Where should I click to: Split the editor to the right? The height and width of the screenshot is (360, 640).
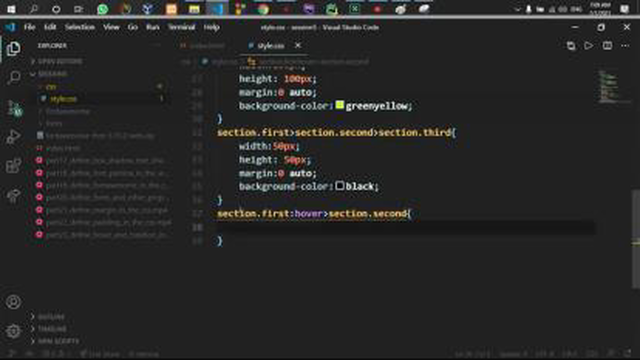(607, 46)
